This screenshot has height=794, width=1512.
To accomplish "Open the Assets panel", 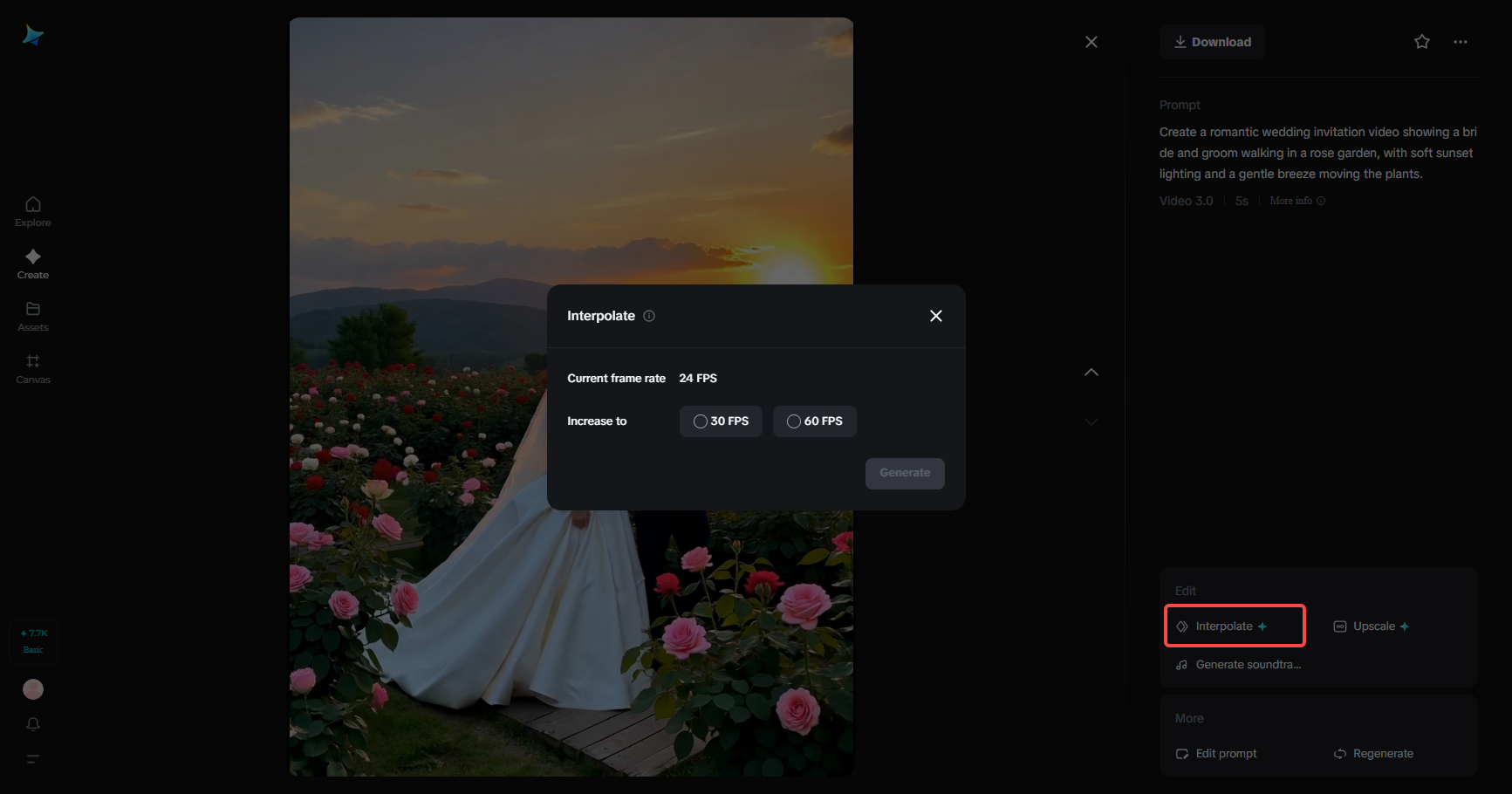I will (32, 314).
